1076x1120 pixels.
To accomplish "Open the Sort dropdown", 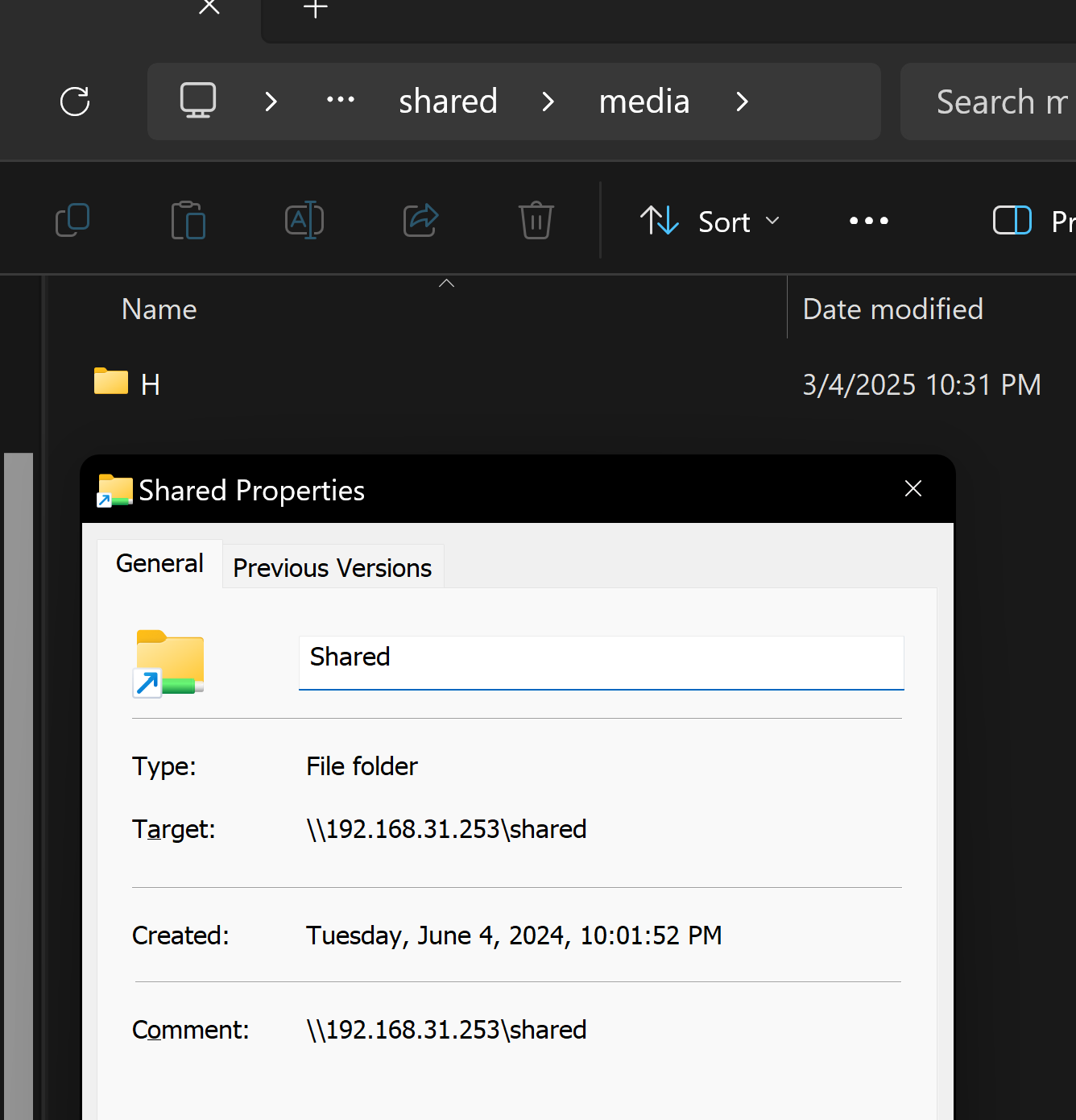I will [710, 221].
